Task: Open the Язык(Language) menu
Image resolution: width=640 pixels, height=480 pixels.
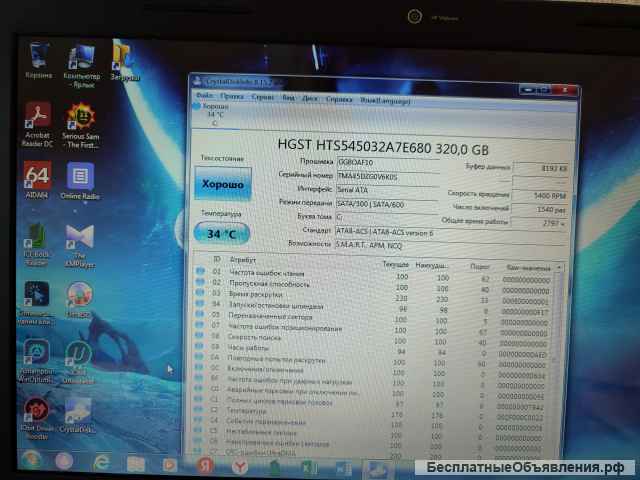Action: click(x=385, y=100)
